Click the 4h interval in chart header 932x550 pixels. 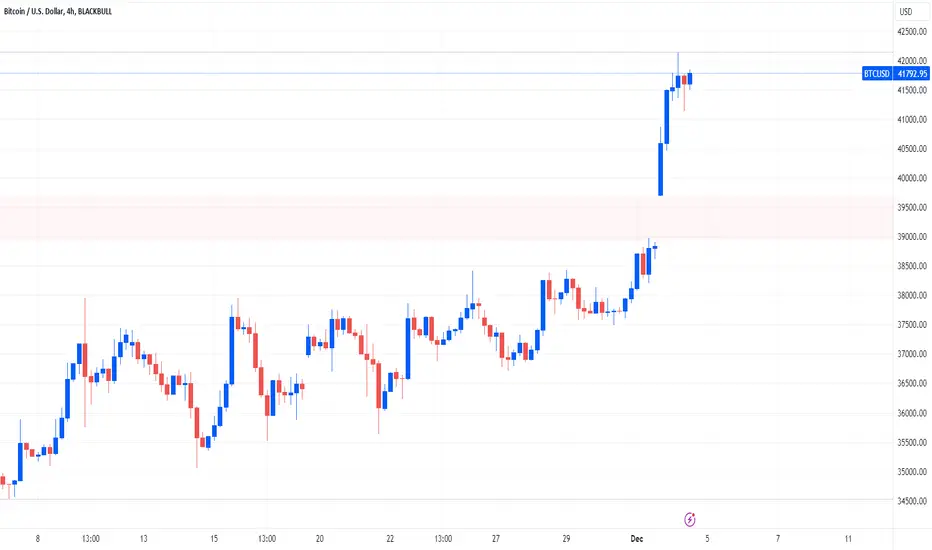[70, 11]
